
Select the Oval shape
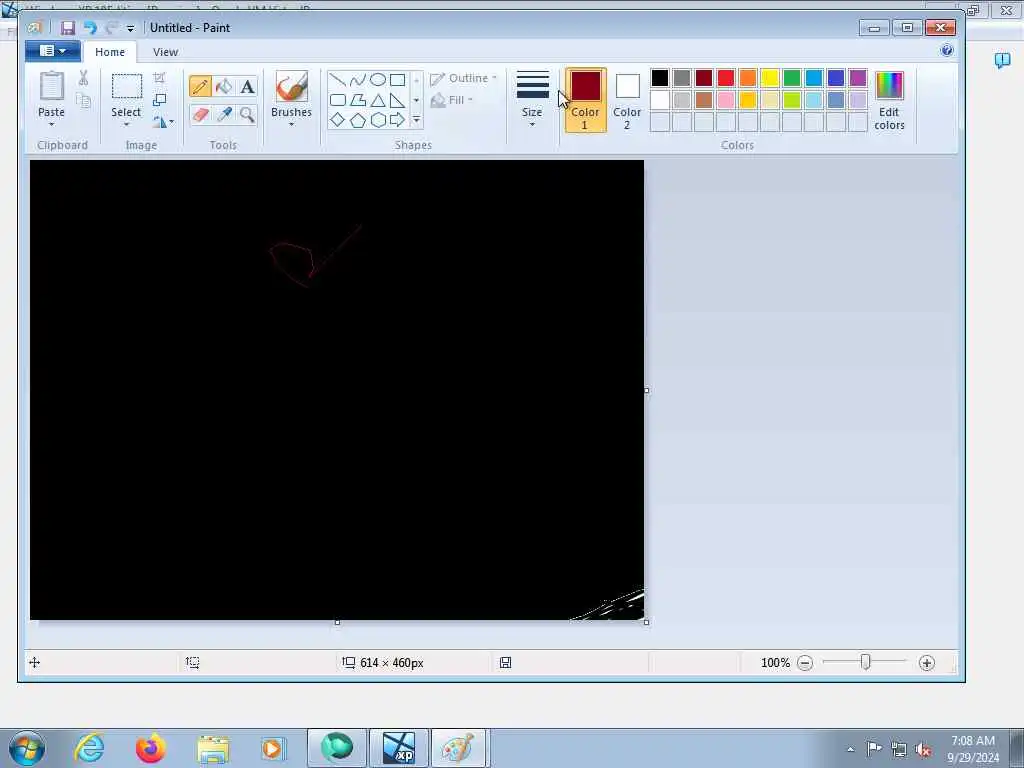[378, 80]
